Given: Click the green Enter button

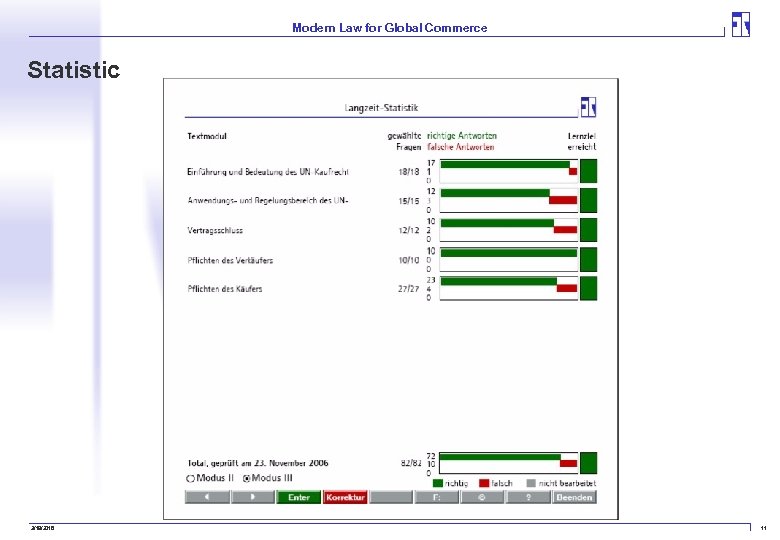Looking at the screenshot, I should click(x=298, y=497).
